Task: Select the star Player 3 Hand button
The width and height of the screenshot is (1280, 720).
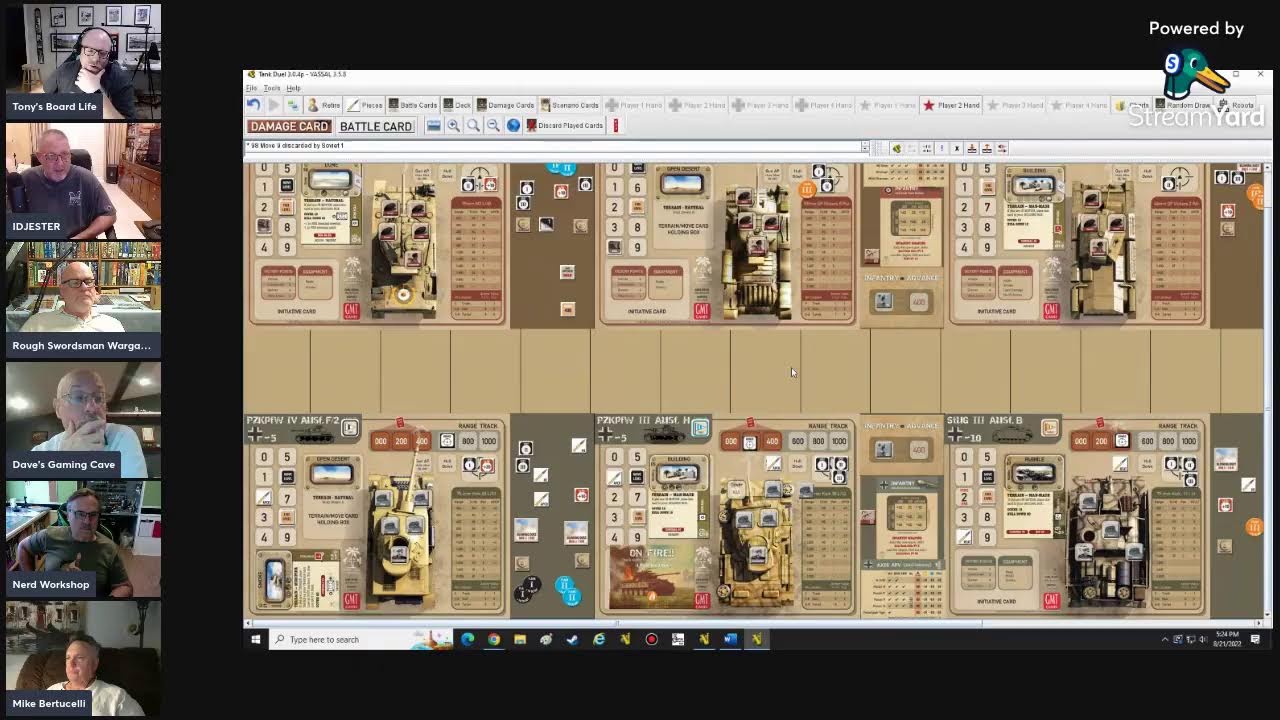Action: (1015, 105)
